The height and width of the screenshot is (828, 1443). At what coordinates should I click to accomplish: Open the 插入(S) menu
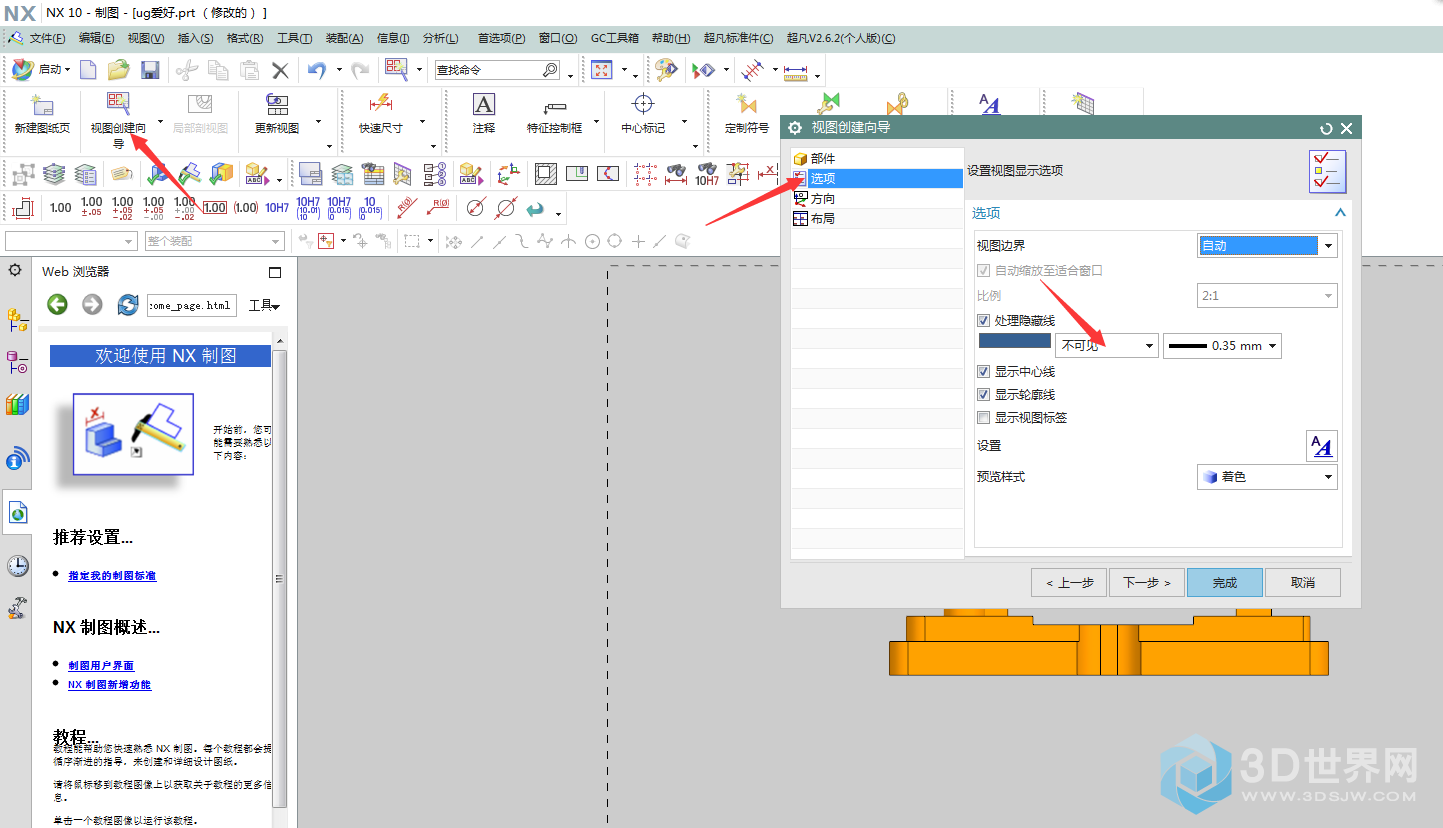click(x=195, y=38)
